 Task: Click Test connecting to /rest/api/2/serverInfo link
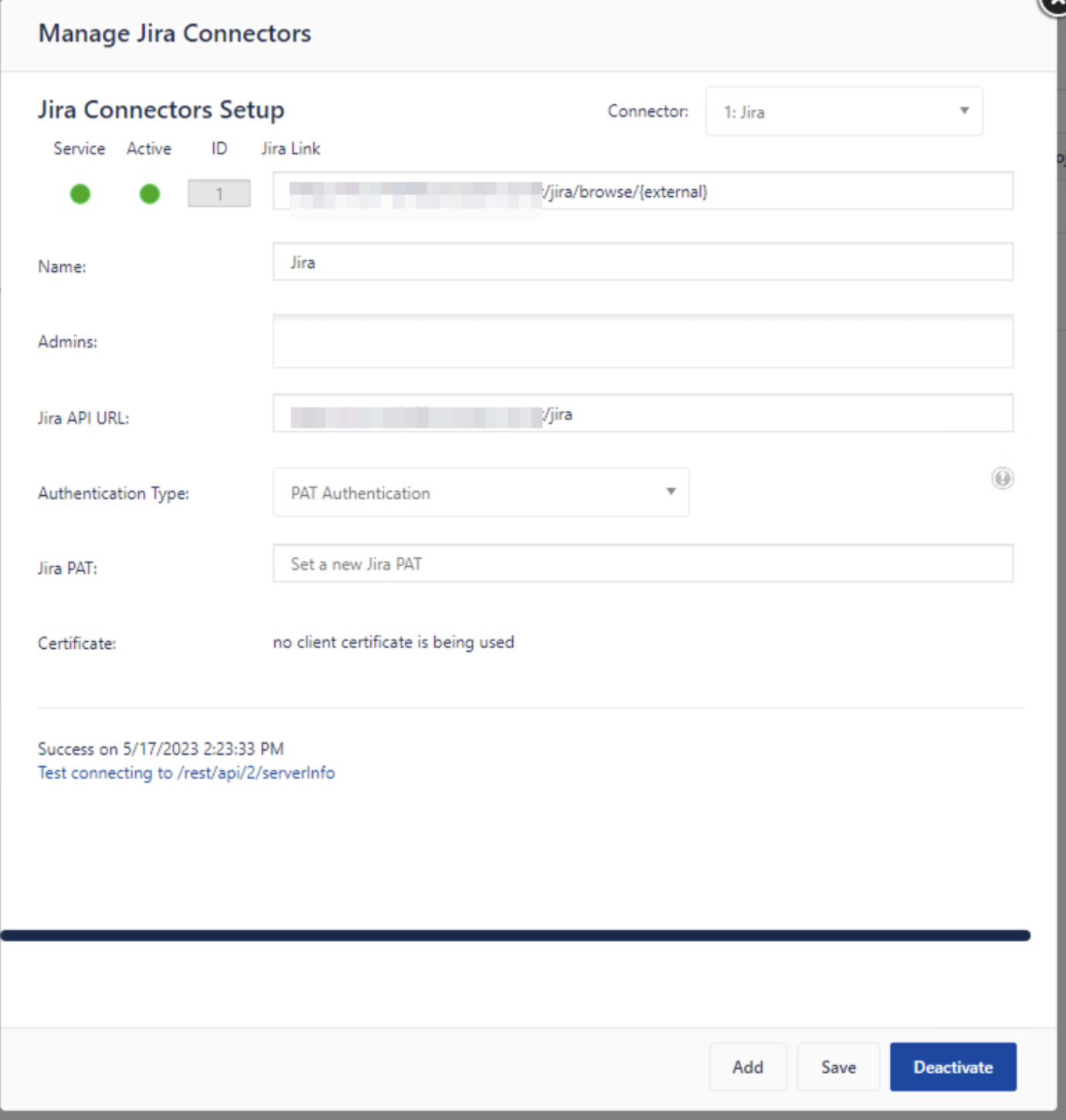pyautogui.click(x=186, y=772)
